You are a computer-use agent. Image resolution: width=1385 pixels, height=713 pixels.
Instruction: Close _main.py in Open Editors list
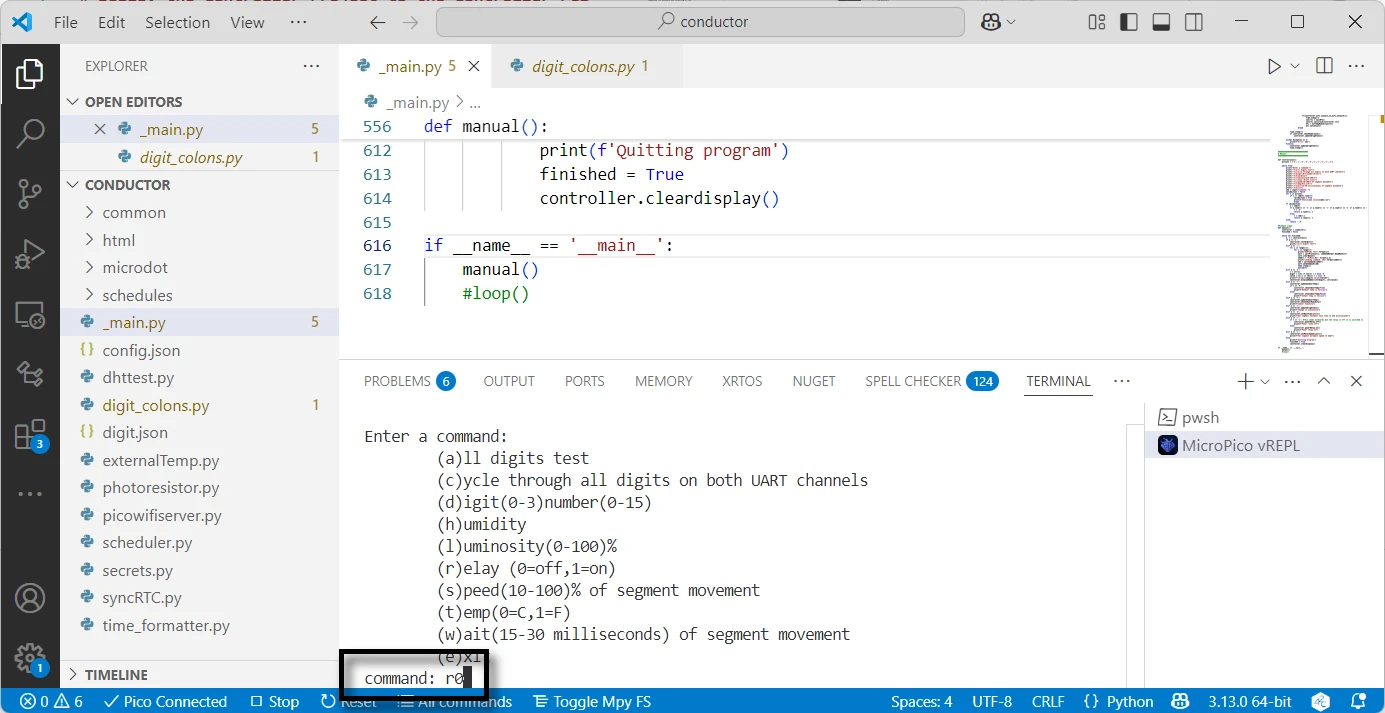click(99, 129)
